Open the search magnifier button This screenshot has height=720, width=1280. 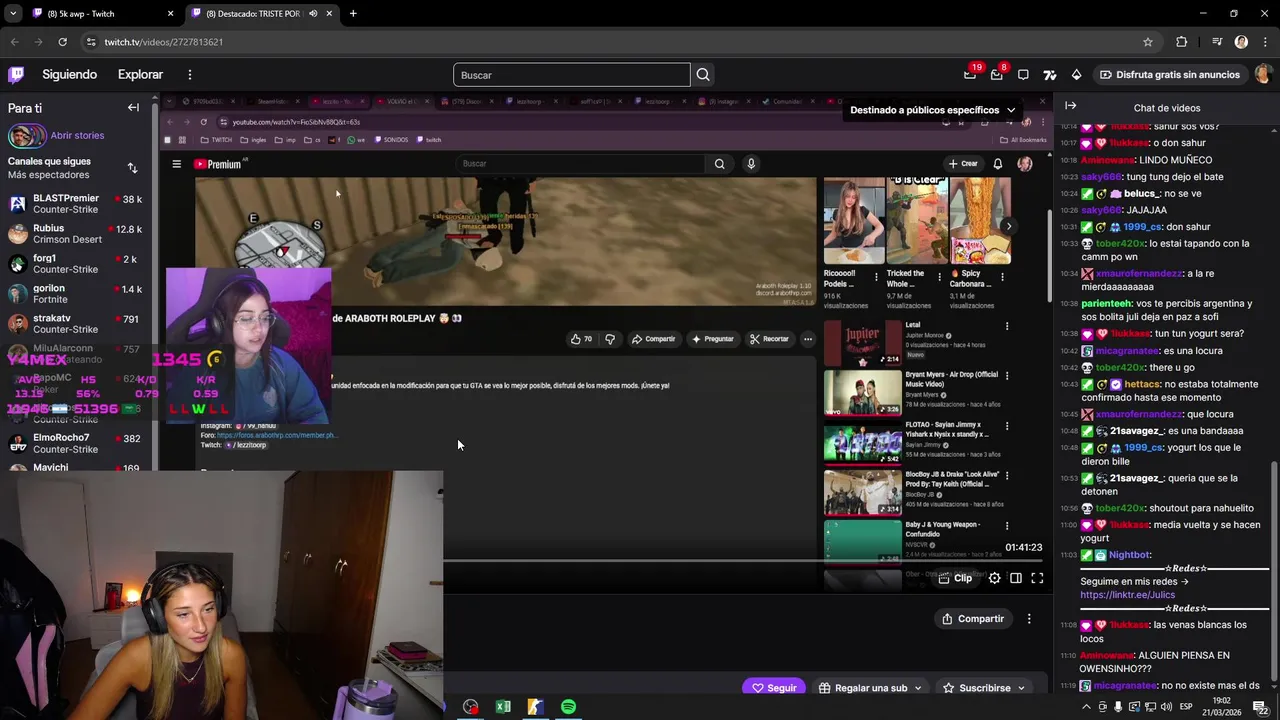[x=703, y=75]
